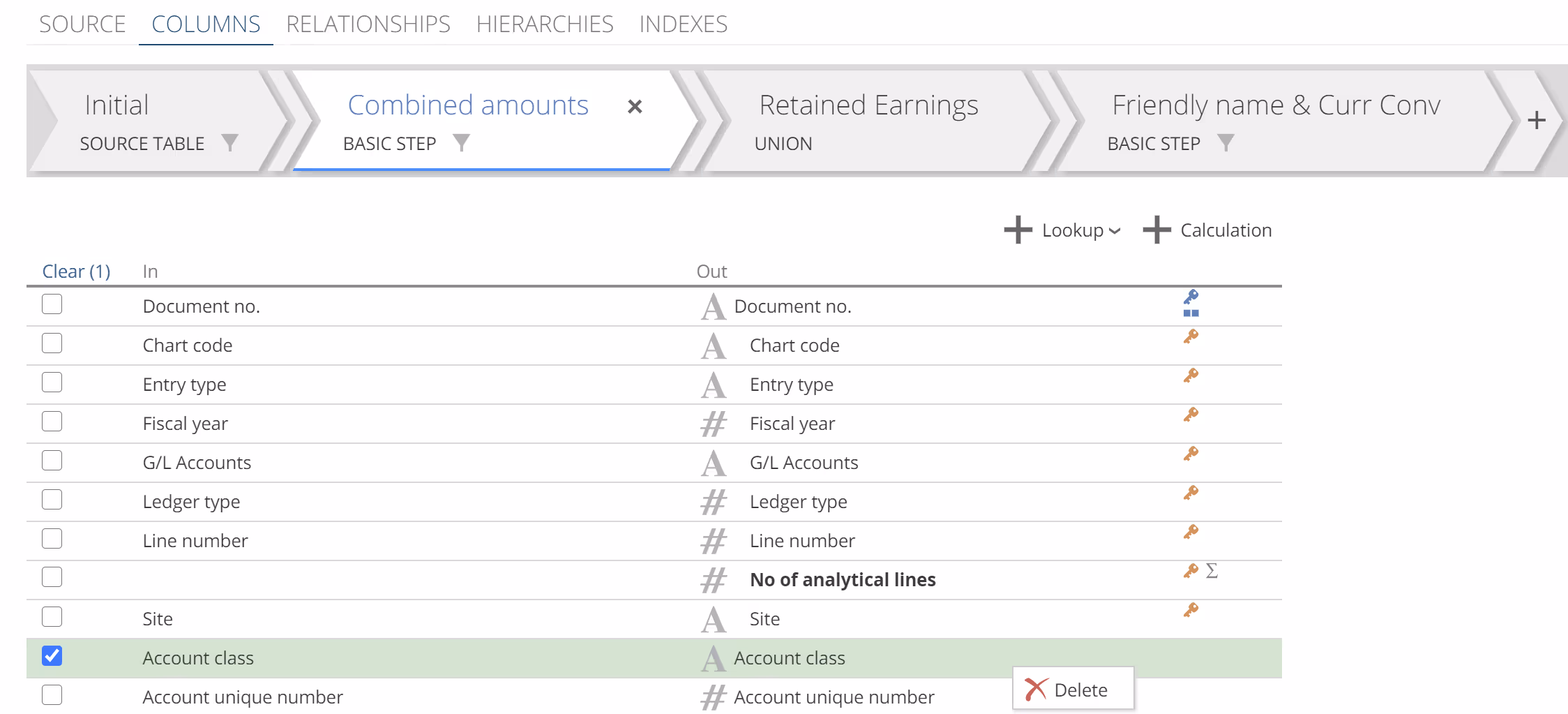Close the Combined amounts step
The height and width of the screenshot is (714, 1568).
tap(634, 107)
